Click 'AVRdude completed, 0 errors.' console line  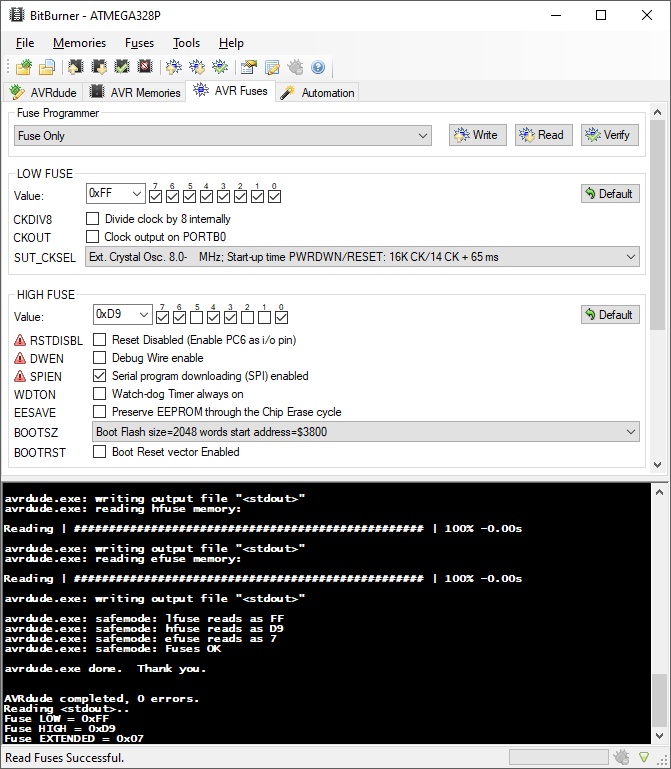click(x=101, y=698)
